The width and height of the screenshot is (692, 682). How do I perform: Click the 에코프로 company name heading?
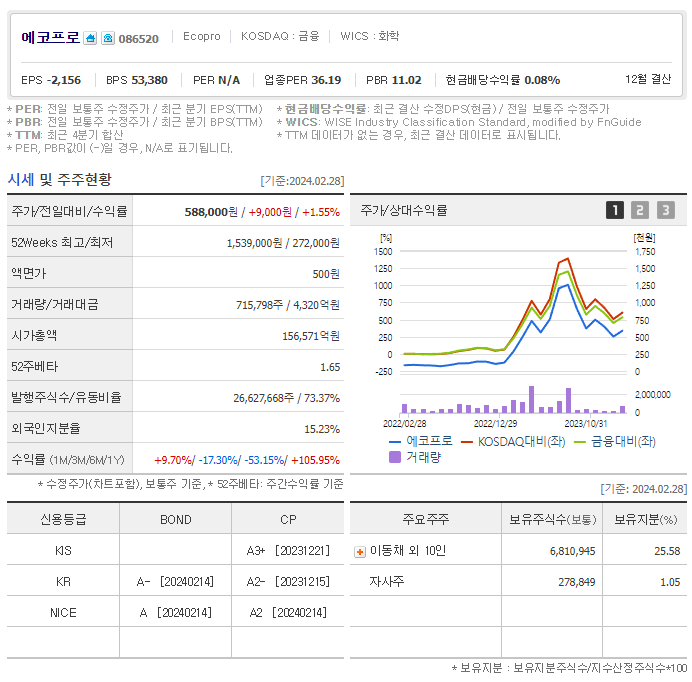point(50,38)
